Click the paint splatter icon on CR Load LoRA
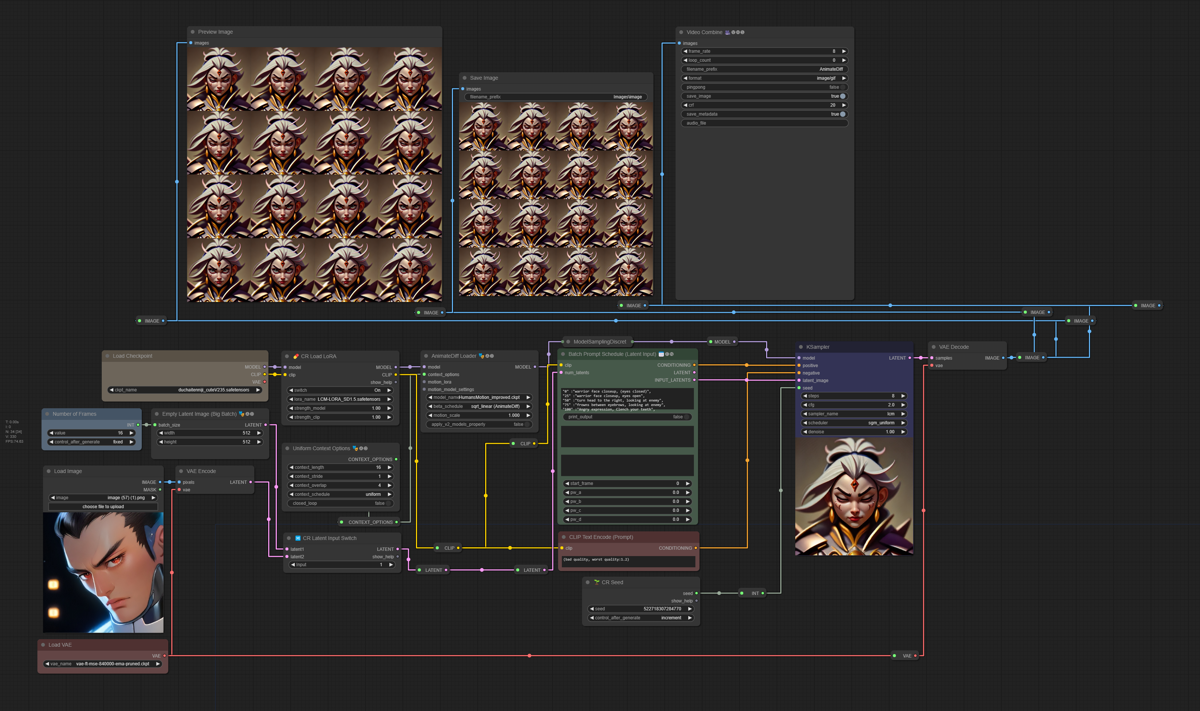1200x711 pixels. tap(295, 358)
